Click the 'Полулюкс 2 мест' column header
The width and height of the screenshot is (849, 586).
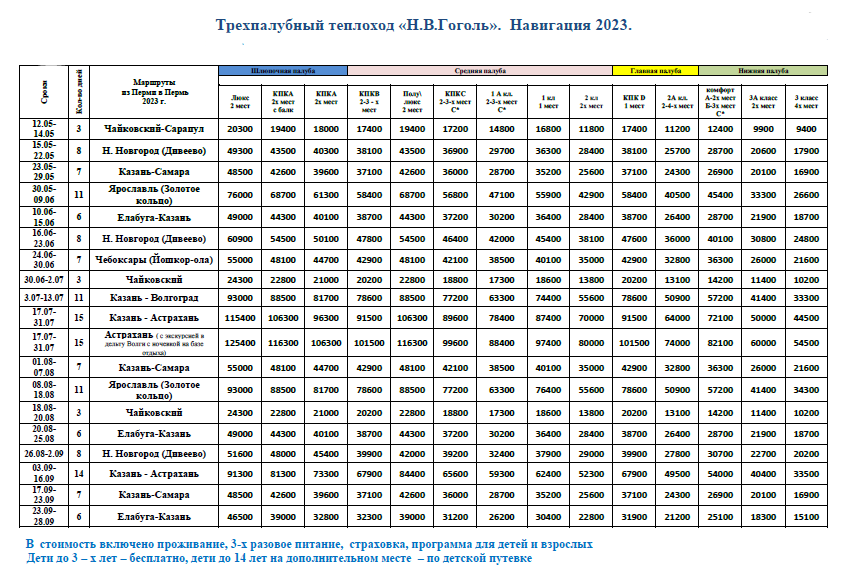click(x=412, y=102)
